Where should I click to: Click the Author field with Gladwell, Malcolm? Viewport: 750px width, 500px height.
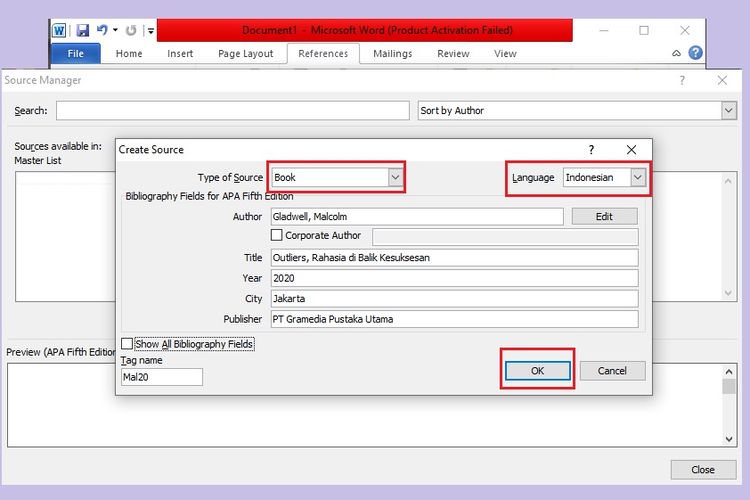coord(417,217)
